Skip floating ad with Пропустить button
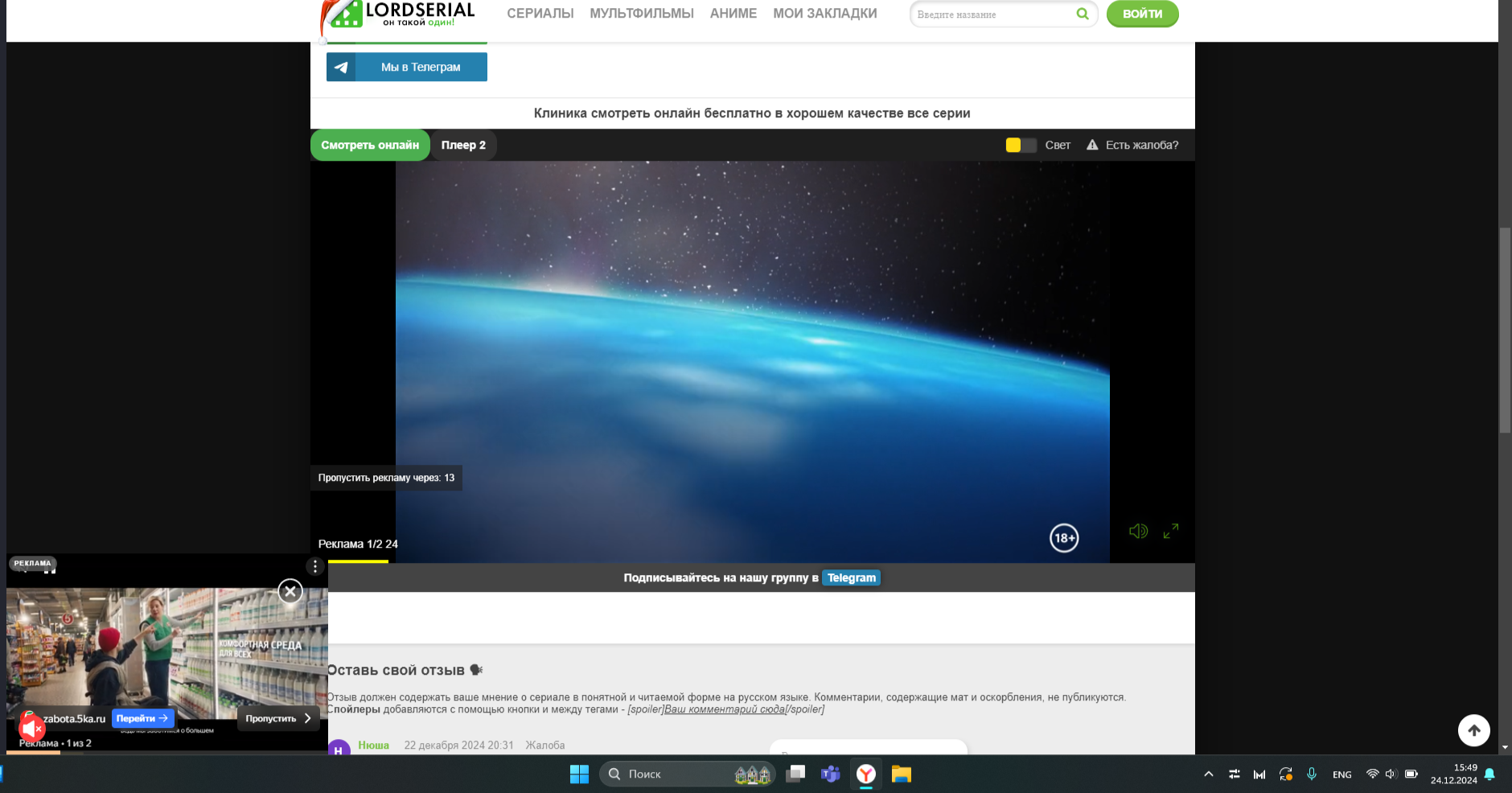 [x=277, y=718]
